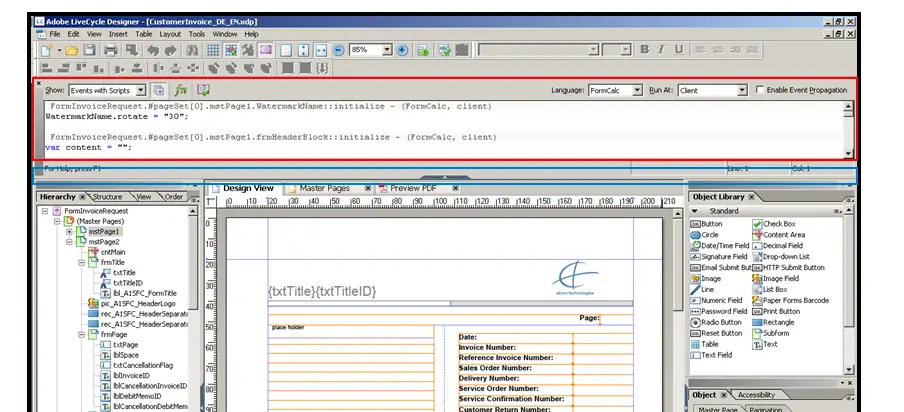Select the Rectangle object in Object Library
This screenshot has height=412, width=904.
[x=773, y=322]
